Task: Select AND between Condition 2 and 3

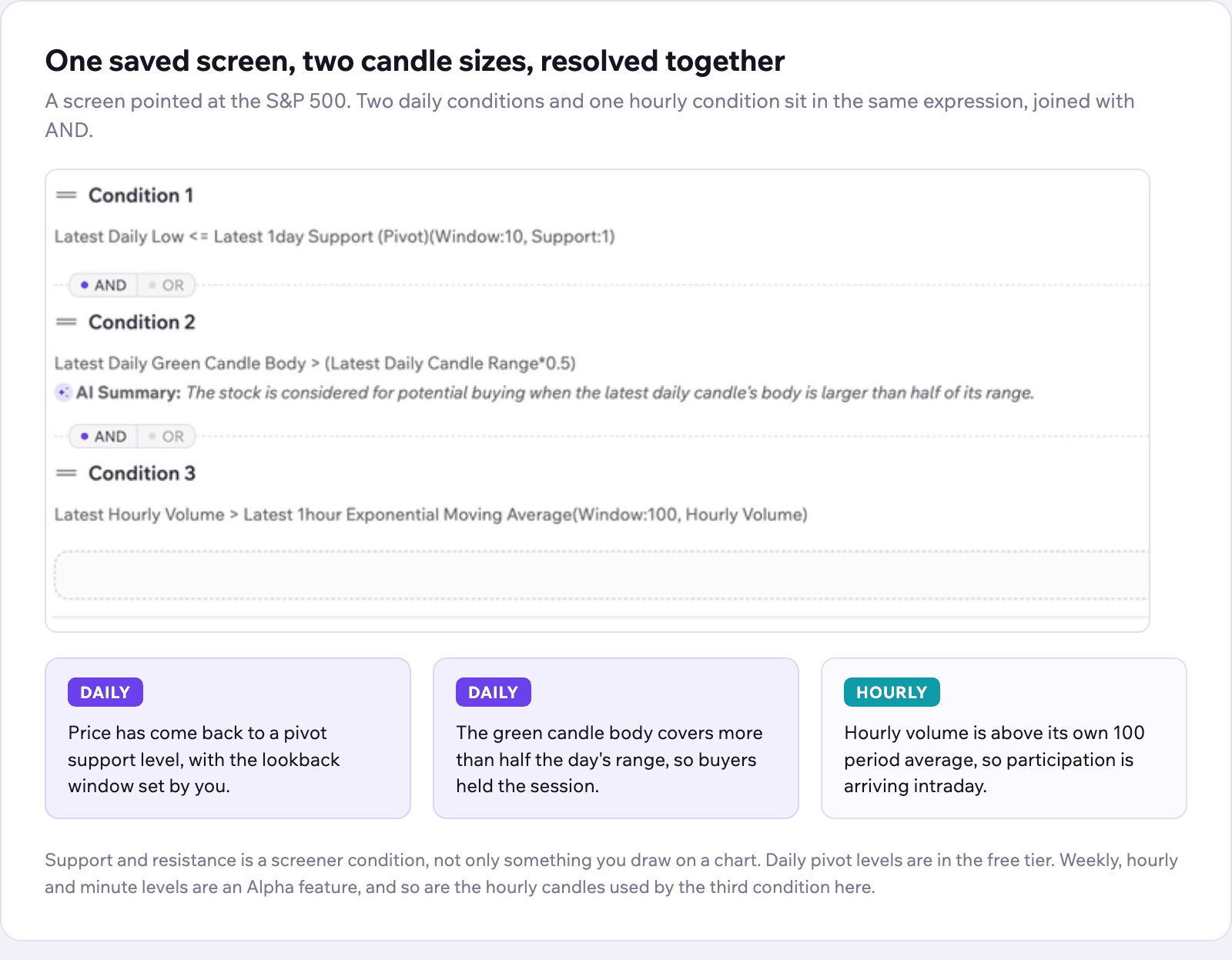Action: click(103, 437)
